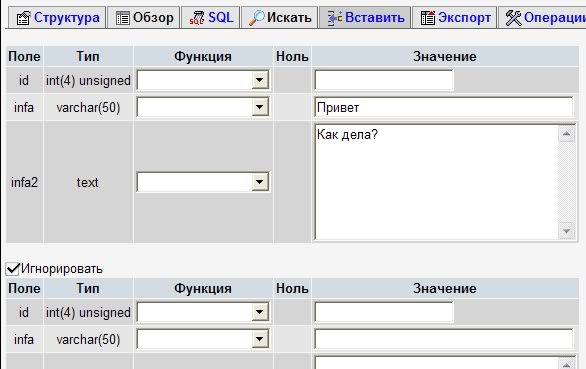Screen dimensions: 586x369
Task: Click the empty second infa value field
Action: [444, 339]
